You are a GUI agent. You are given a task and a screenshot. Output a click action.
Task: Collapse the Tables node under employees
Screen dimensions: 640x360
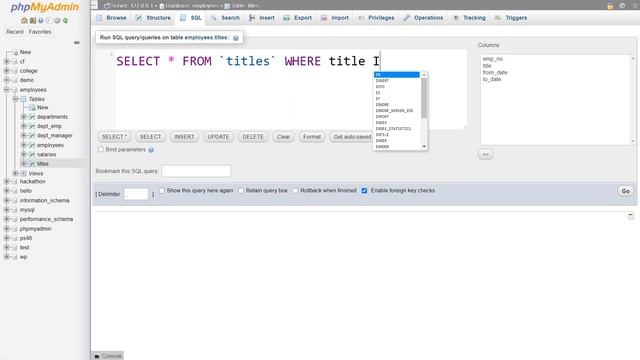point(15,99)
